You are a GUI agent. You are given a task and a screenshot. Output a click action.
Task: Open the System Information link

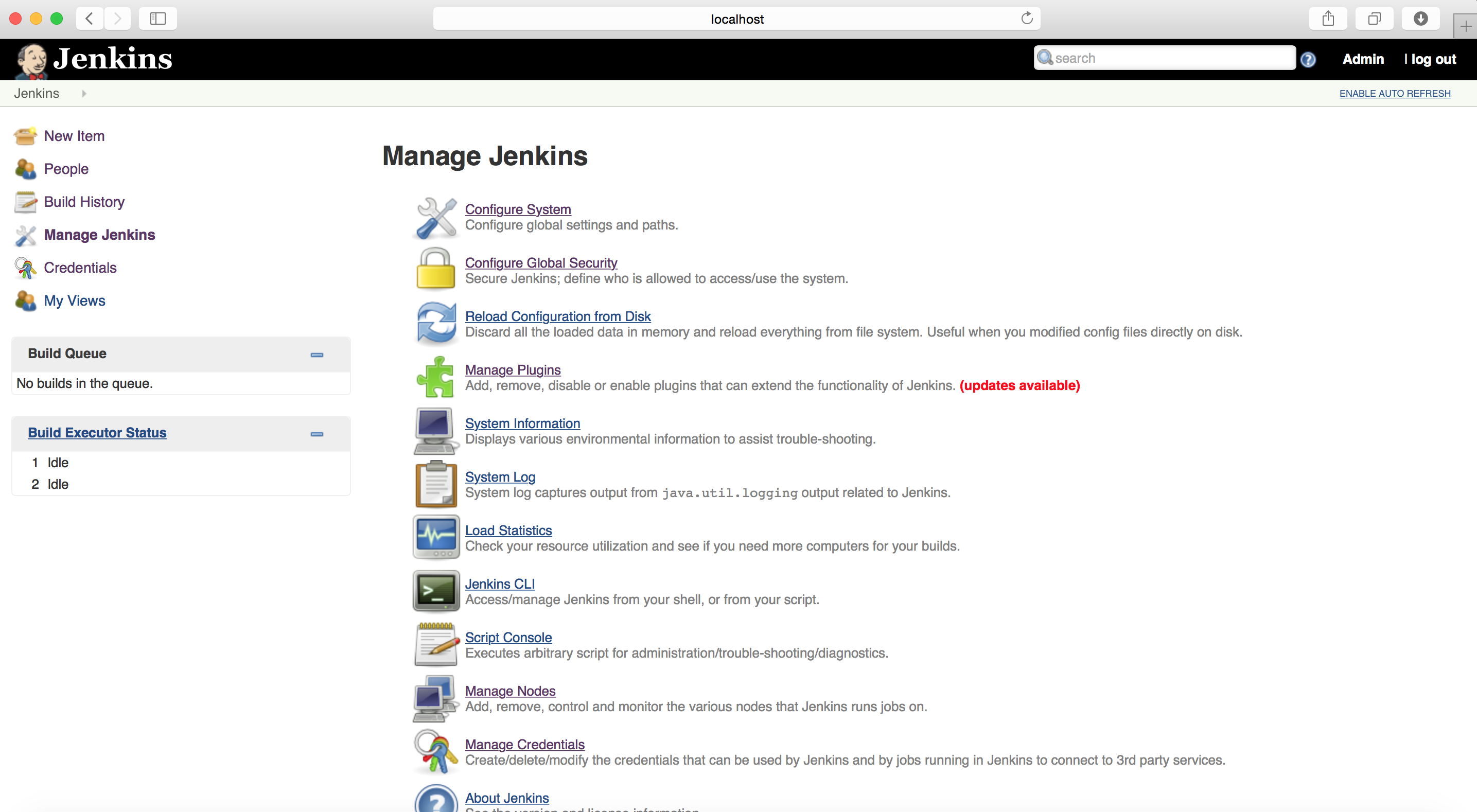[522, 423]
